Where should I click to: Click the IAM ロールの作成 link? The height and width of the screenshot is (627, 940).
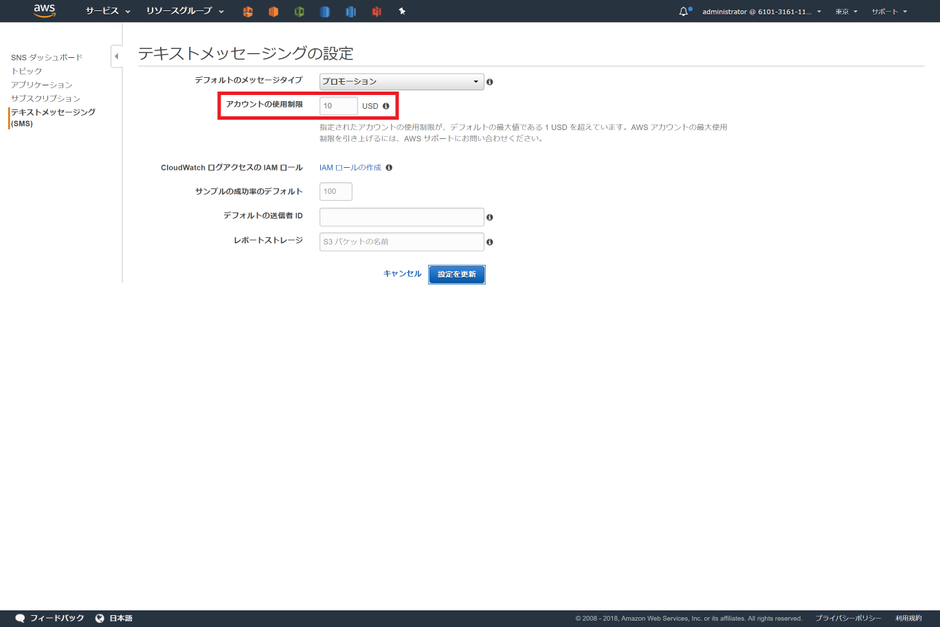tap(350, 168)
